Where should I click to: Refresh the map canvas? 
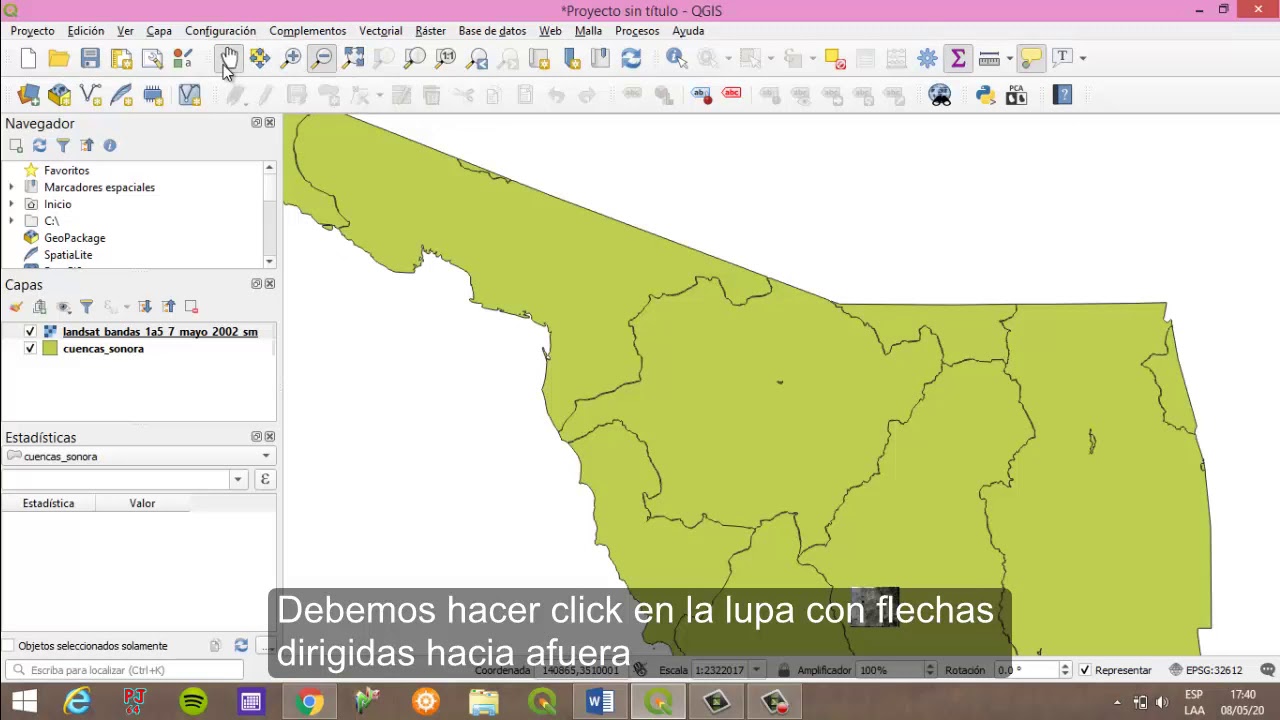click(631, 58)
